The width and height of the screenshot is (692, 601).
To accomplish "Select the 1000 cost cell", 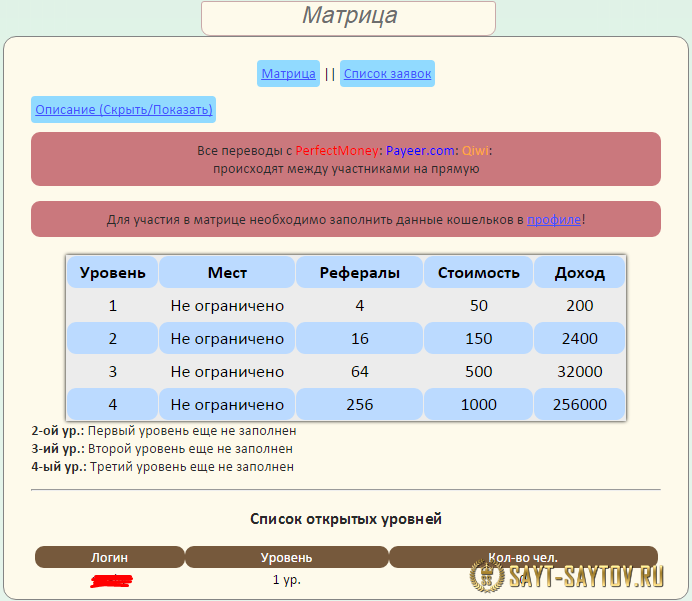I will (x=478, y=405).
